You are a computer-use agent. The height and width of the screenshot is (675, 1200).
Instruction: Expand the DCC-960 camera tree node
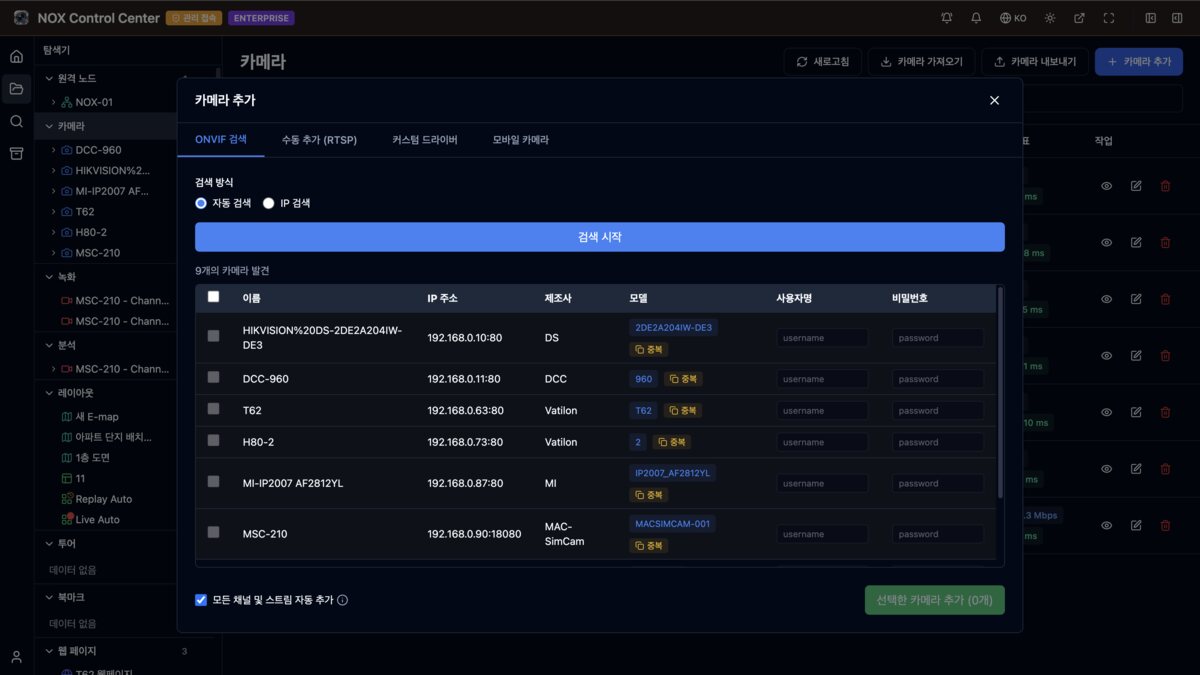(54, 150)
